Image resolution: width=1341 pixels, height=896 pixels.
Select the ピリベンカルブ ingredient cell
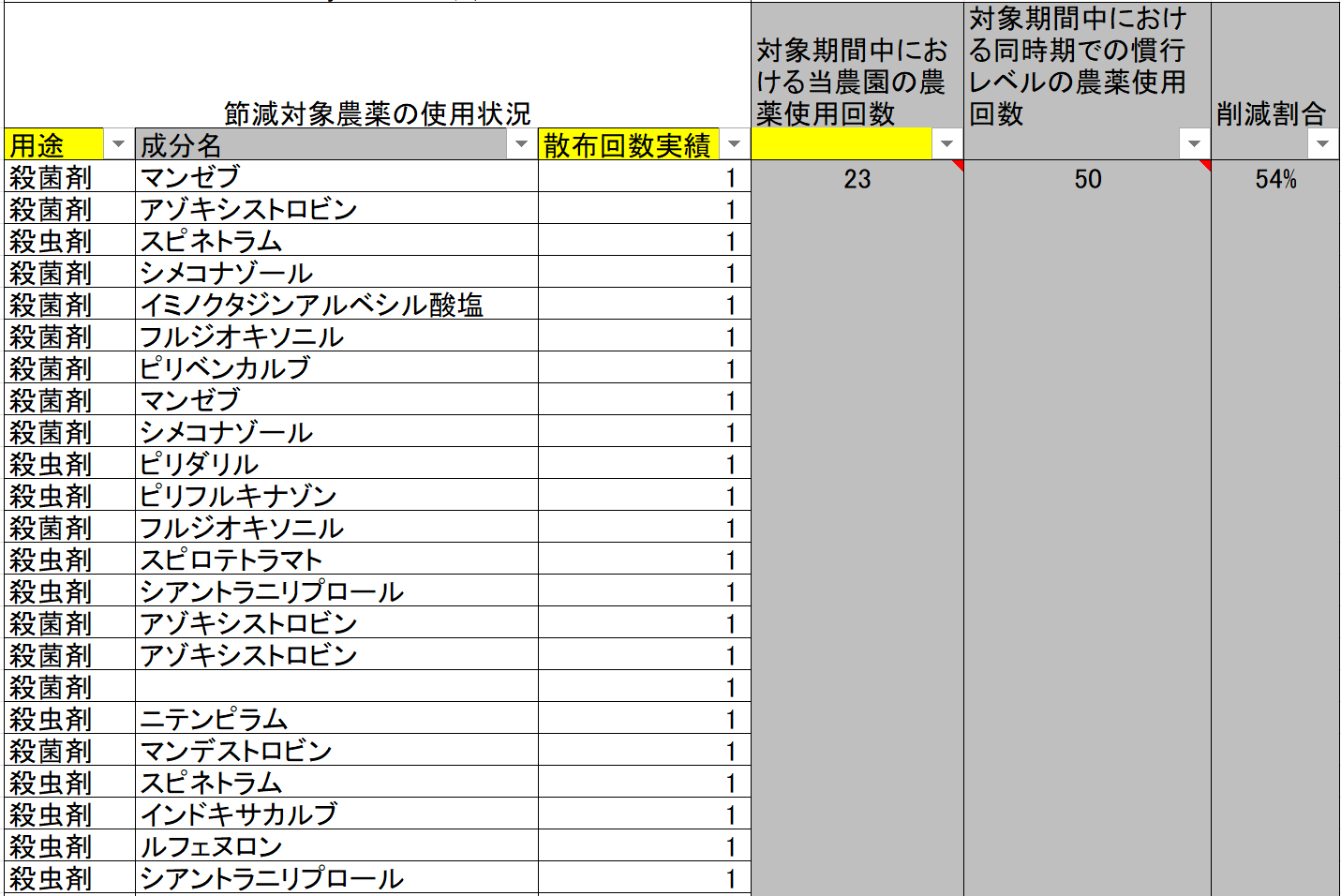(x=335, y=368)
